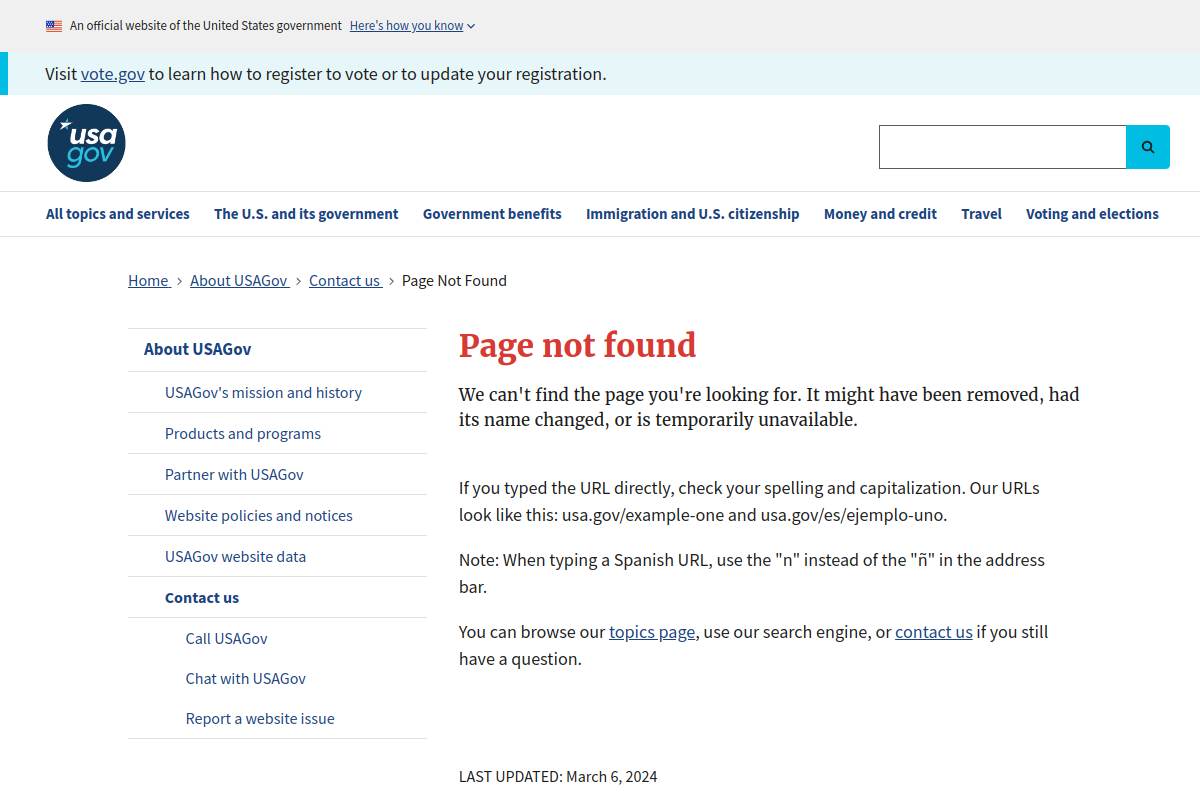The width and height of the screenshot is (1200, 800).
Task: Click Contact us breadcrumb link
Action: pyautogui.click(x=345, y=281)
